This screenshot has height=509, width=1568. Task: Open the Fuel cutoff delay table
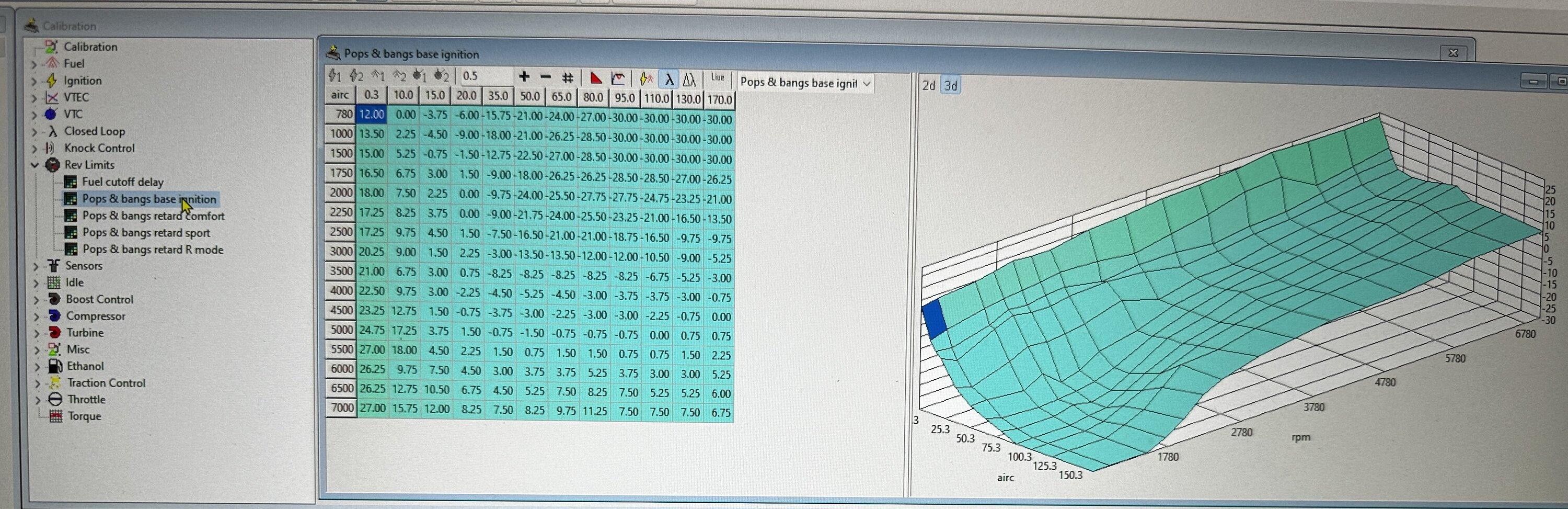(122, 182)
